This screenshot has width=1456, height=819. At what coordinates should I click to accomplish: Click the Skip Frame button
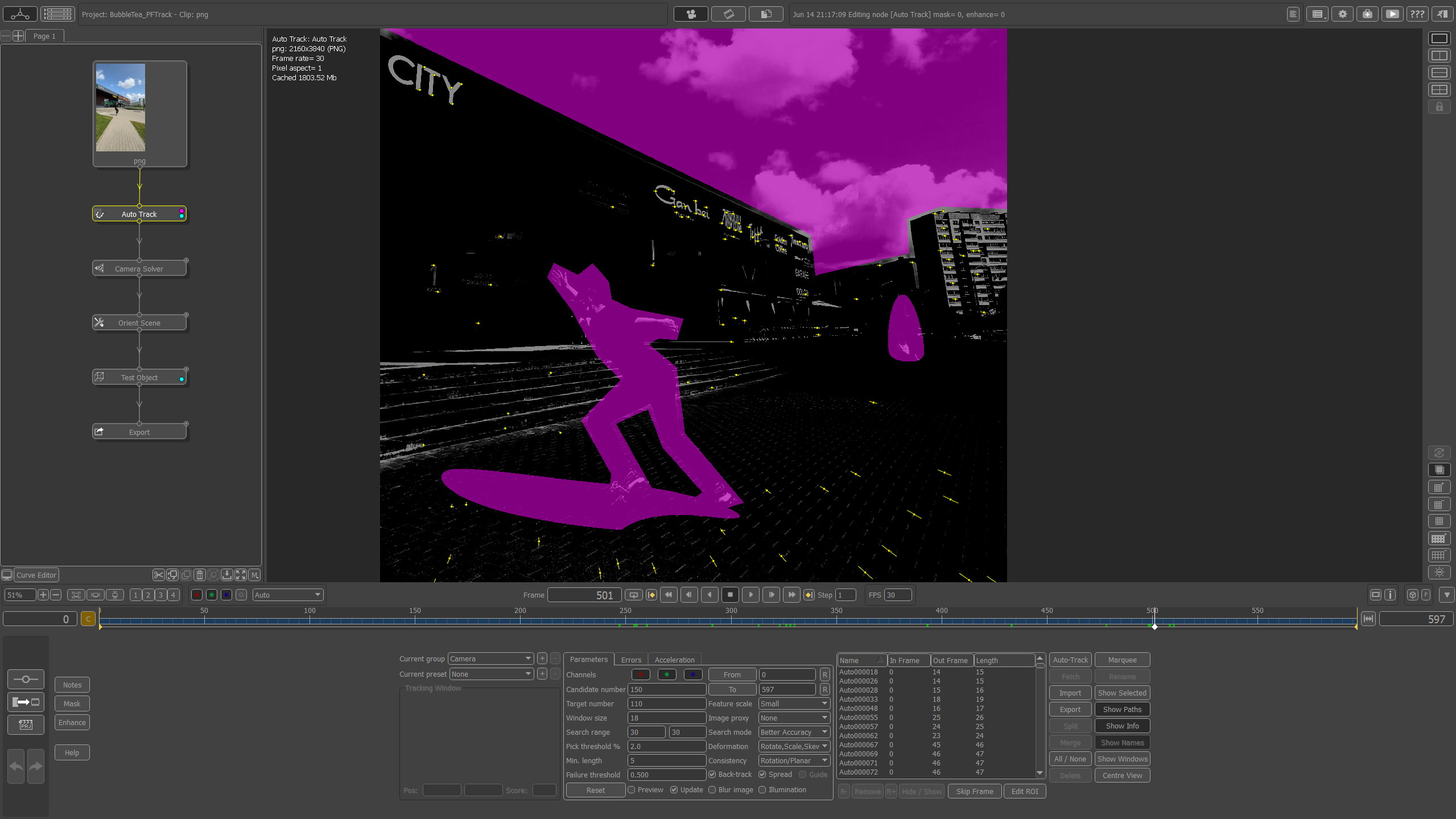(974, 792)
